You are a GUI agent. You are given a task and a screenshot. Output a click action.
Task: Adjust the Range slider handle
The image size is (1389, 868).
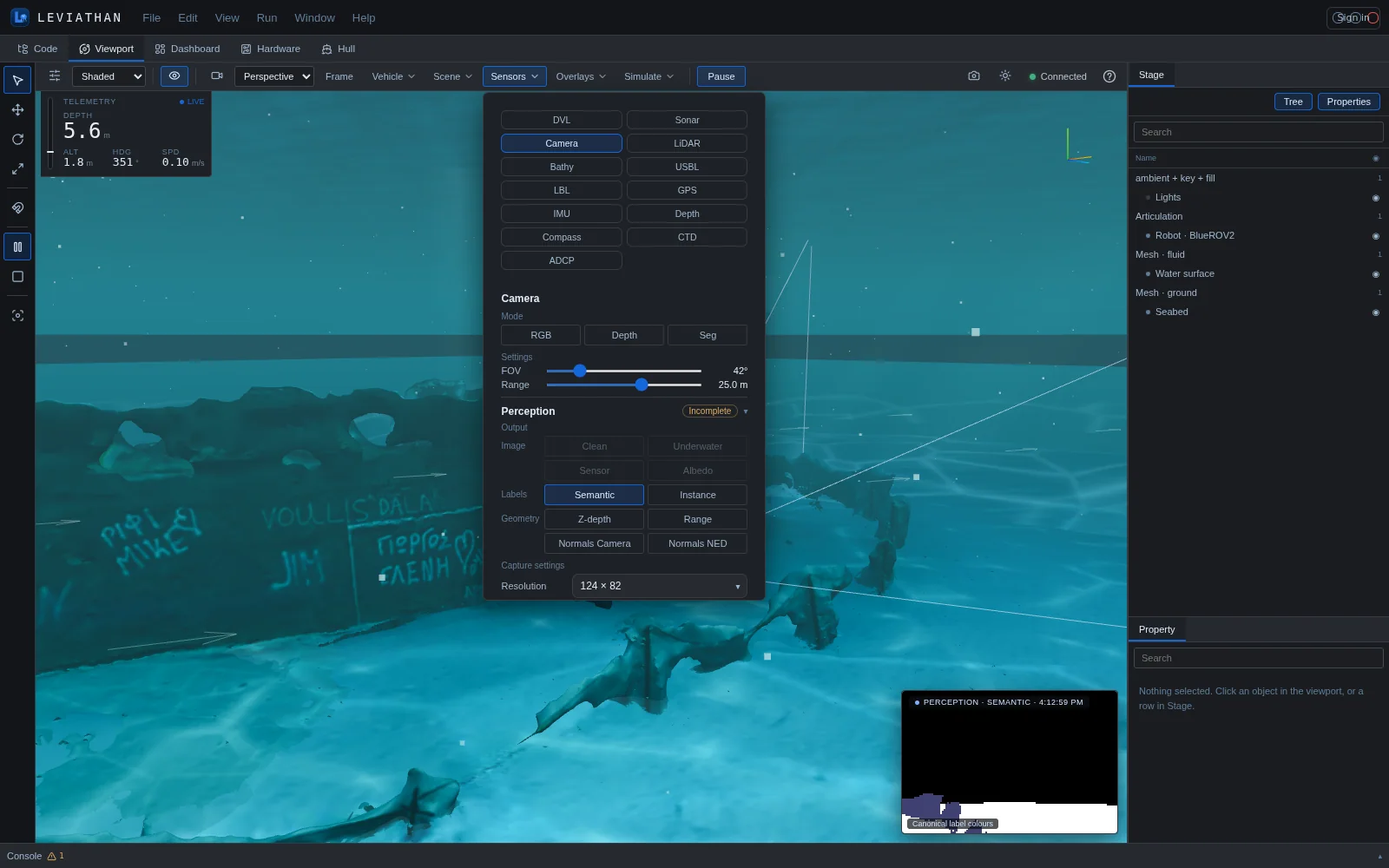click(x=642, y=385)
